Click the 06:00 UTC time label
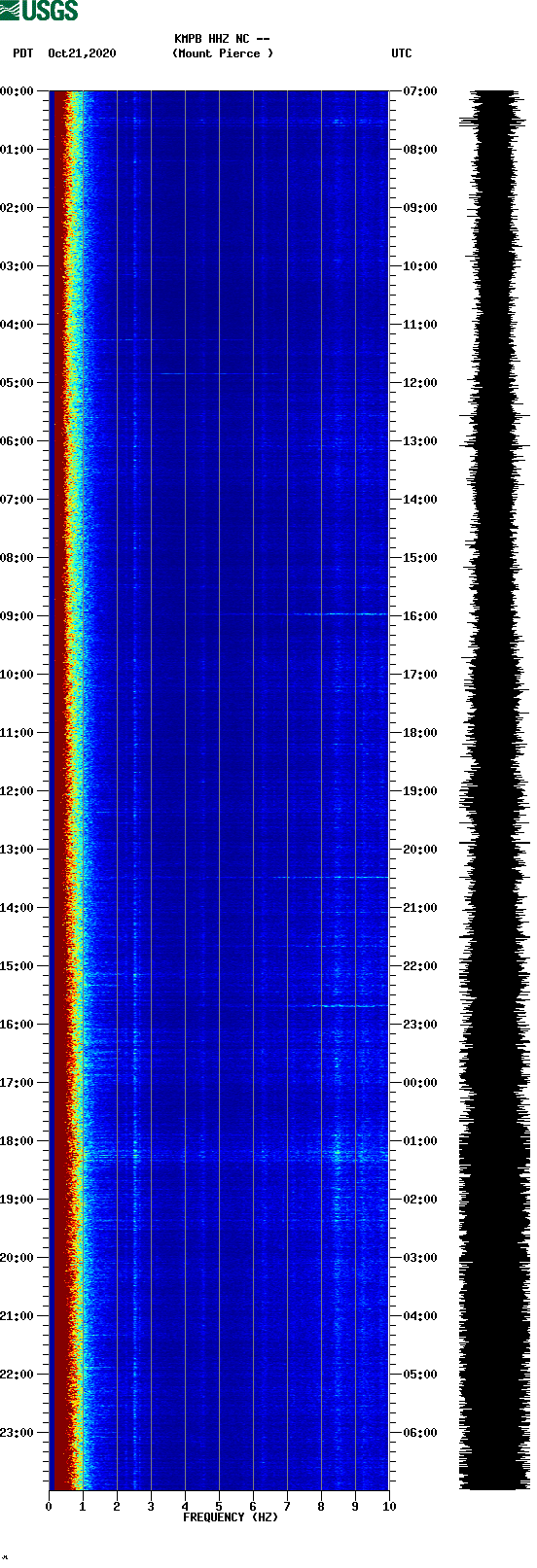The height and width of the screenshot is (1568, 537). (420, 1433)
